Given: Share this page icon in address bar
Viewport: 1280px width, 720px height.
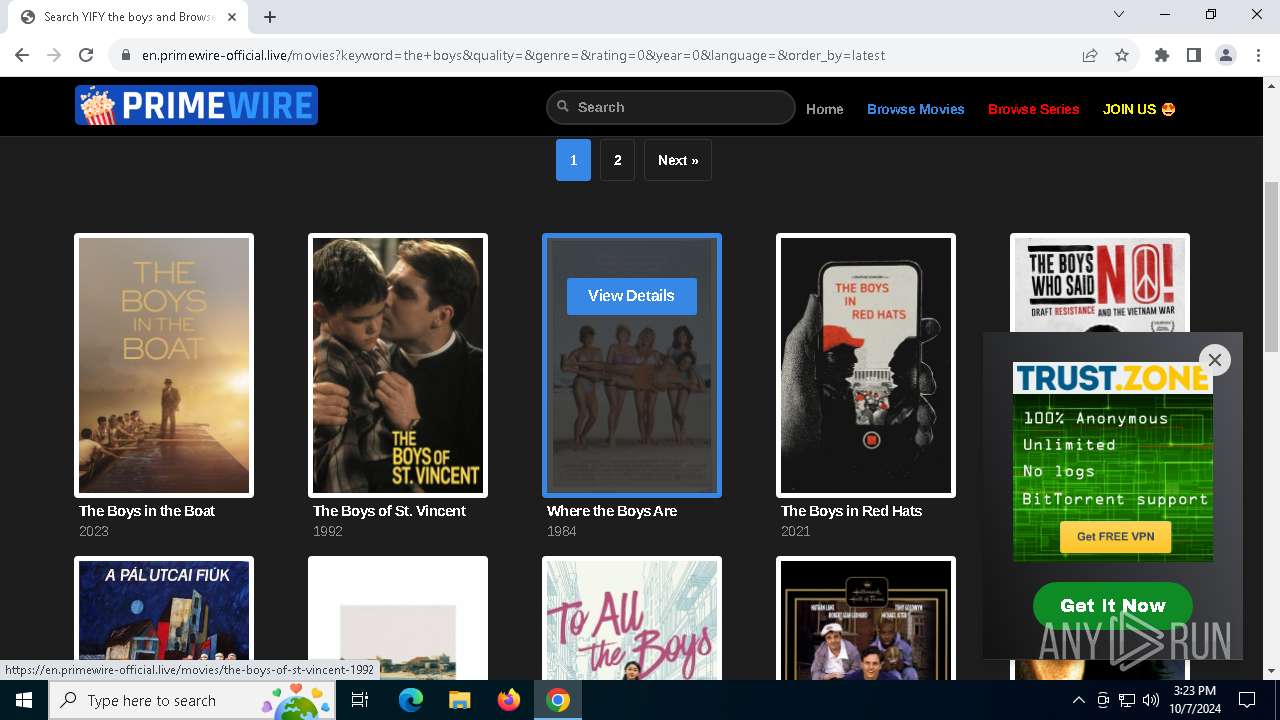Looking at the screenshot, I should [x=1090, y=55].
